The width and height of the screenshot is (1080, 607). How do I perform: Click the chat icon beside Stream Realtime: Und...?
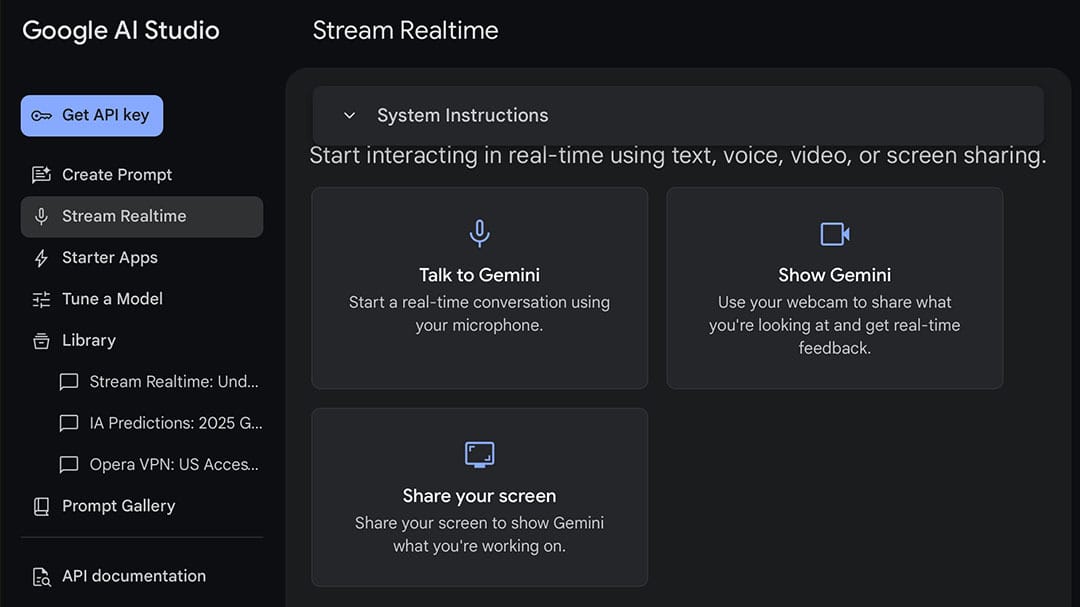click(69, 382)
